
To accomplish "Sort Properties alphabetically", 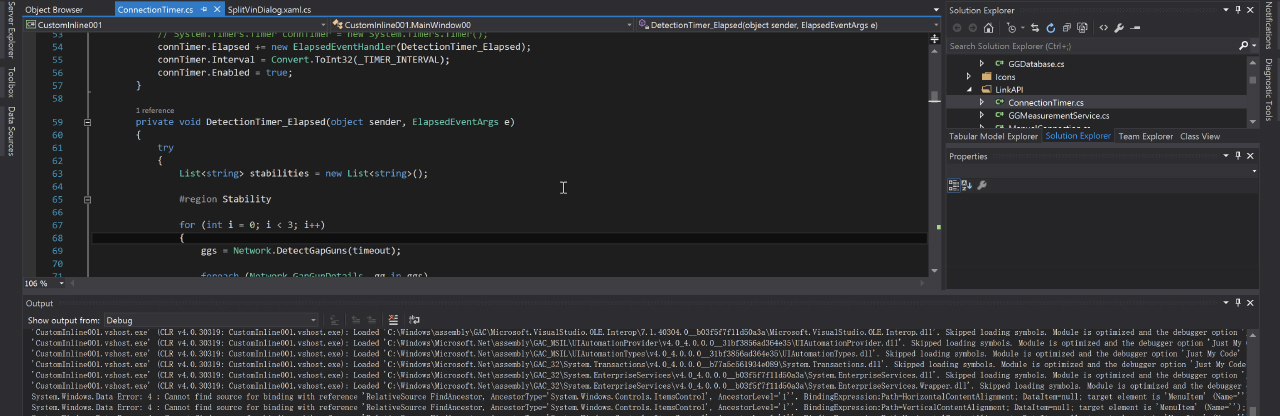I will [966, 185].
